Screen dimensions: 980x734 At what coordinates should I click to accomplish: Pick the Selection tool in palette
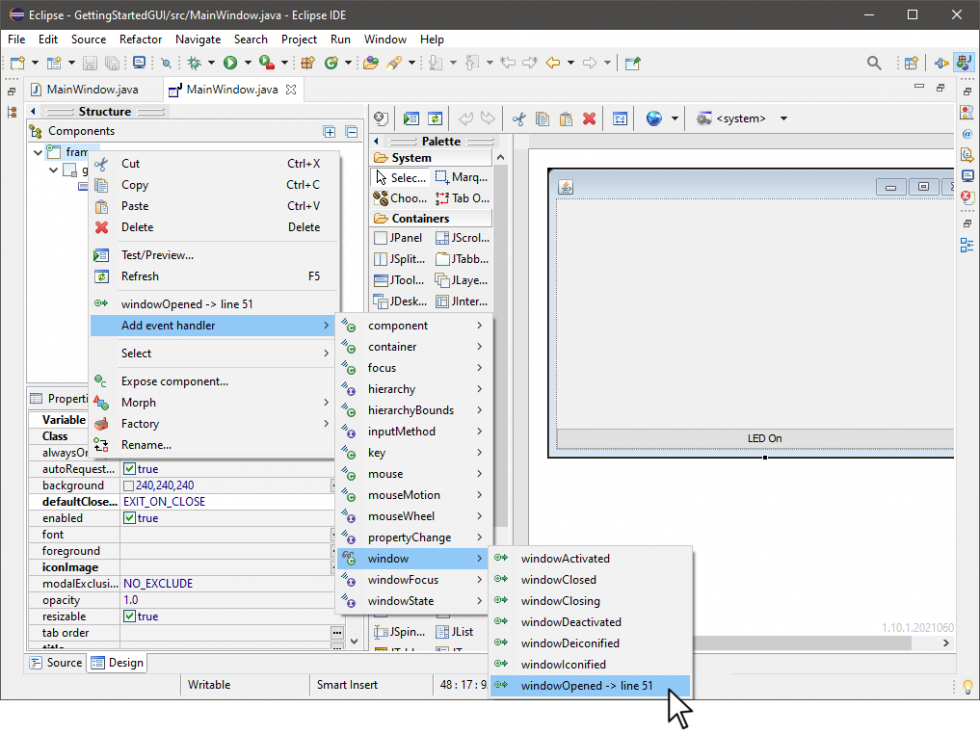click(400, 178)
